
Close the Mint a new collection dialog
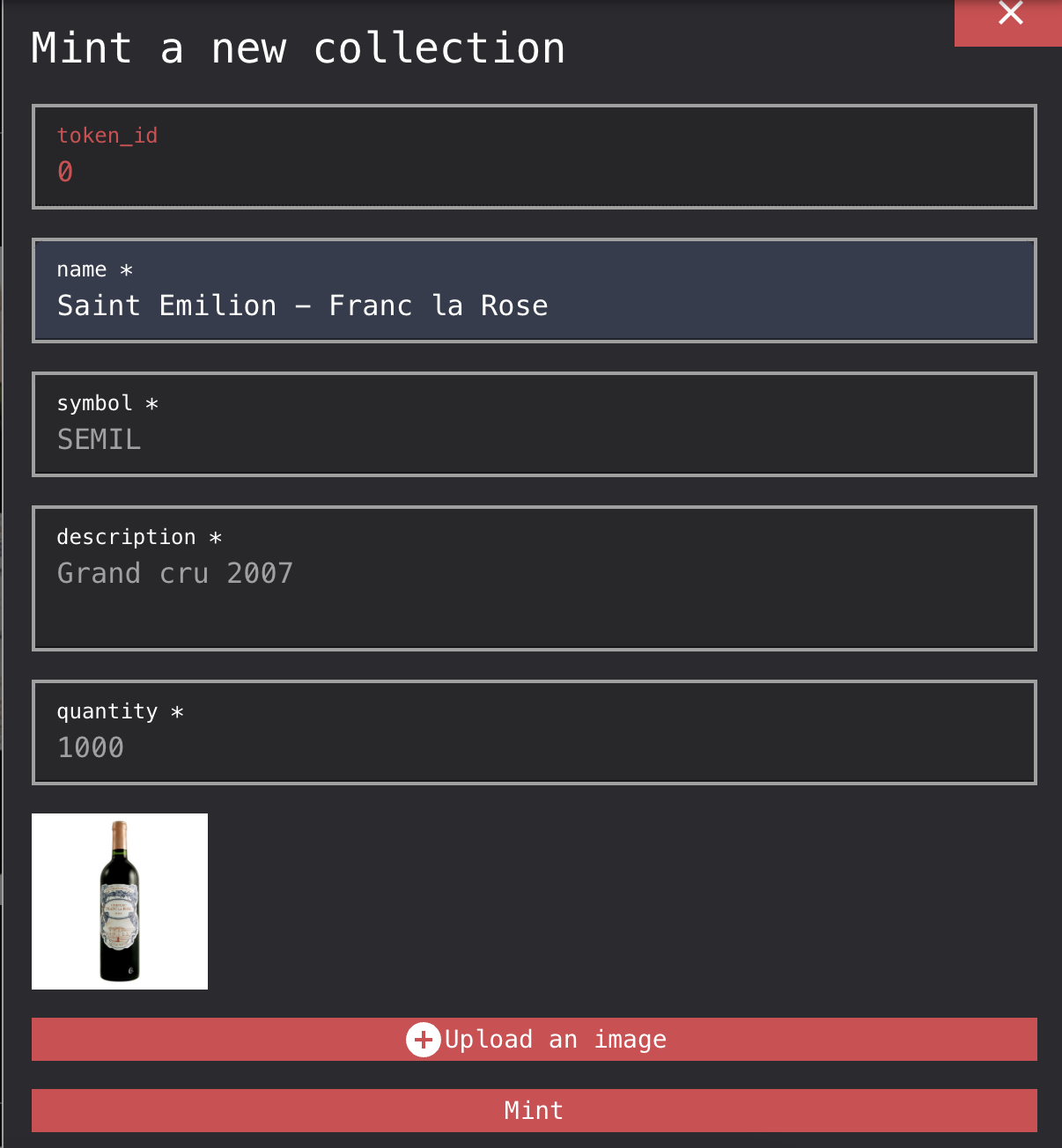pos(1010,16)
